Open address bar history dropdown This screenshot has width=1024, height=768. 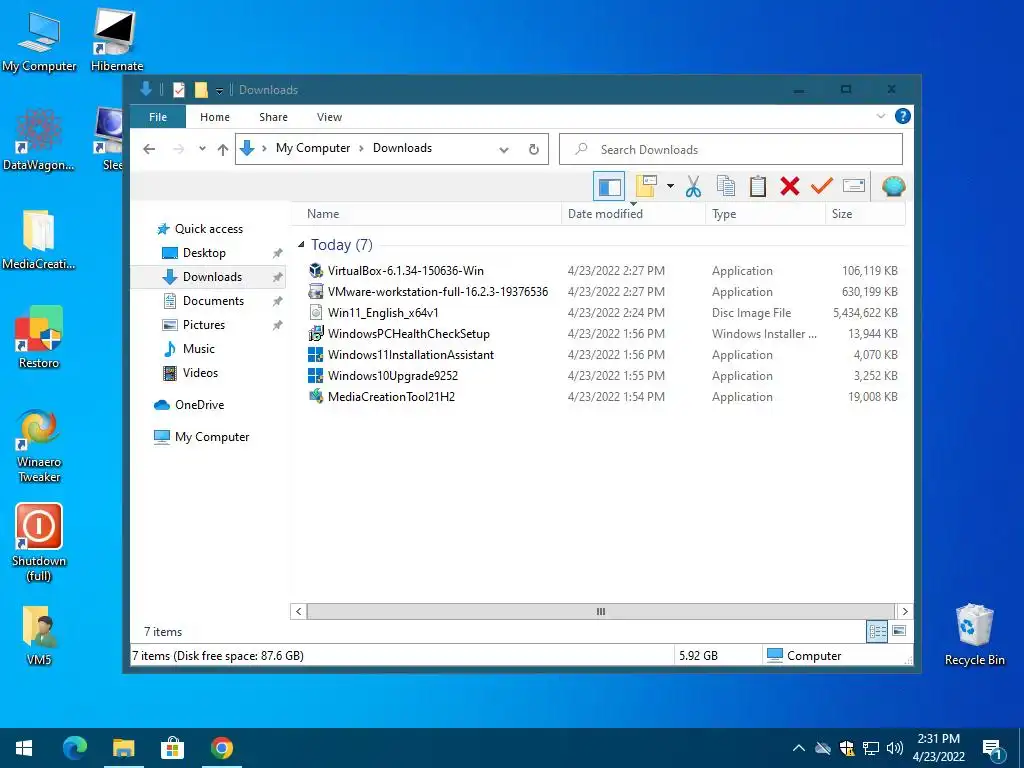tap(504, 150)
